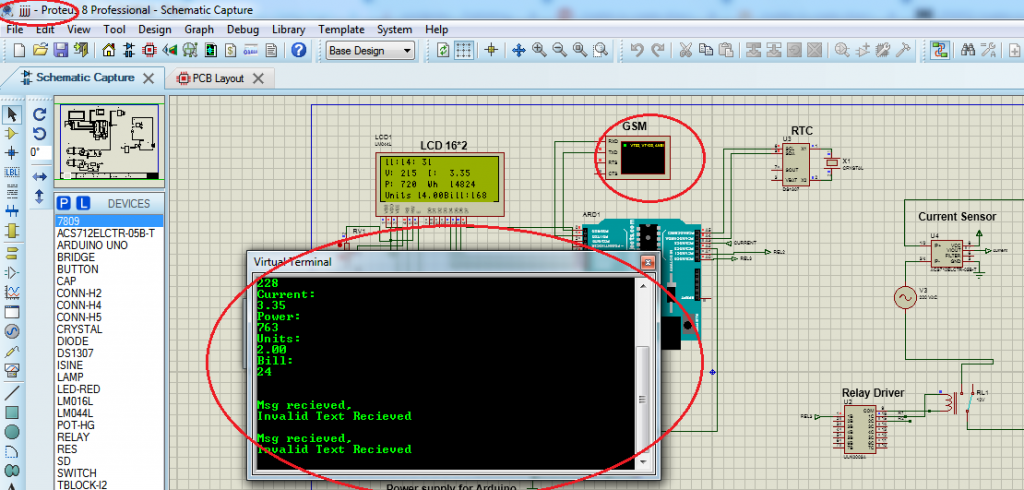Image resolution: width=1024 pixels, height=490 pixels.
Task: Open the Tool menu
Action: (114, 29)
